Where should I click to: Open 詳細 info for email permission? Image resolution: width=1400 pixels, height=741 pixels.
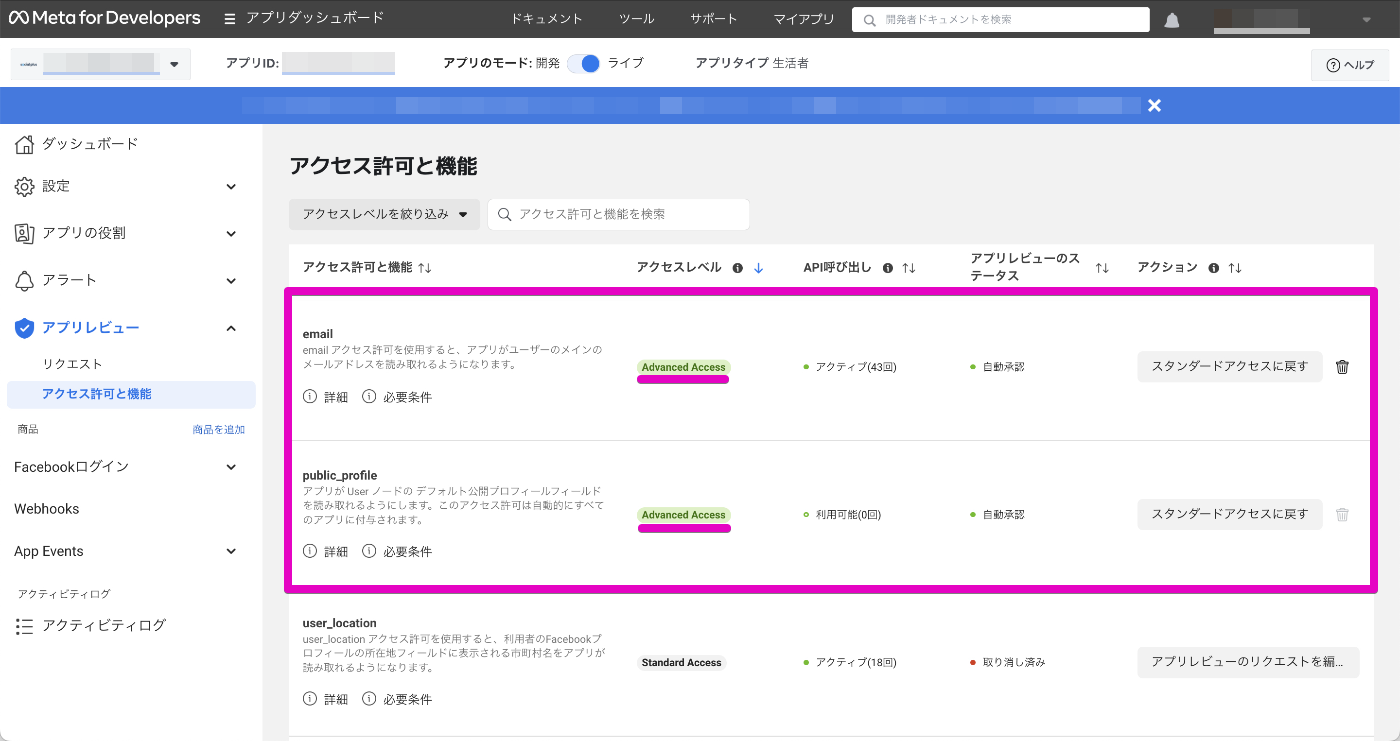pyautogui.click(x=326, y=397)
